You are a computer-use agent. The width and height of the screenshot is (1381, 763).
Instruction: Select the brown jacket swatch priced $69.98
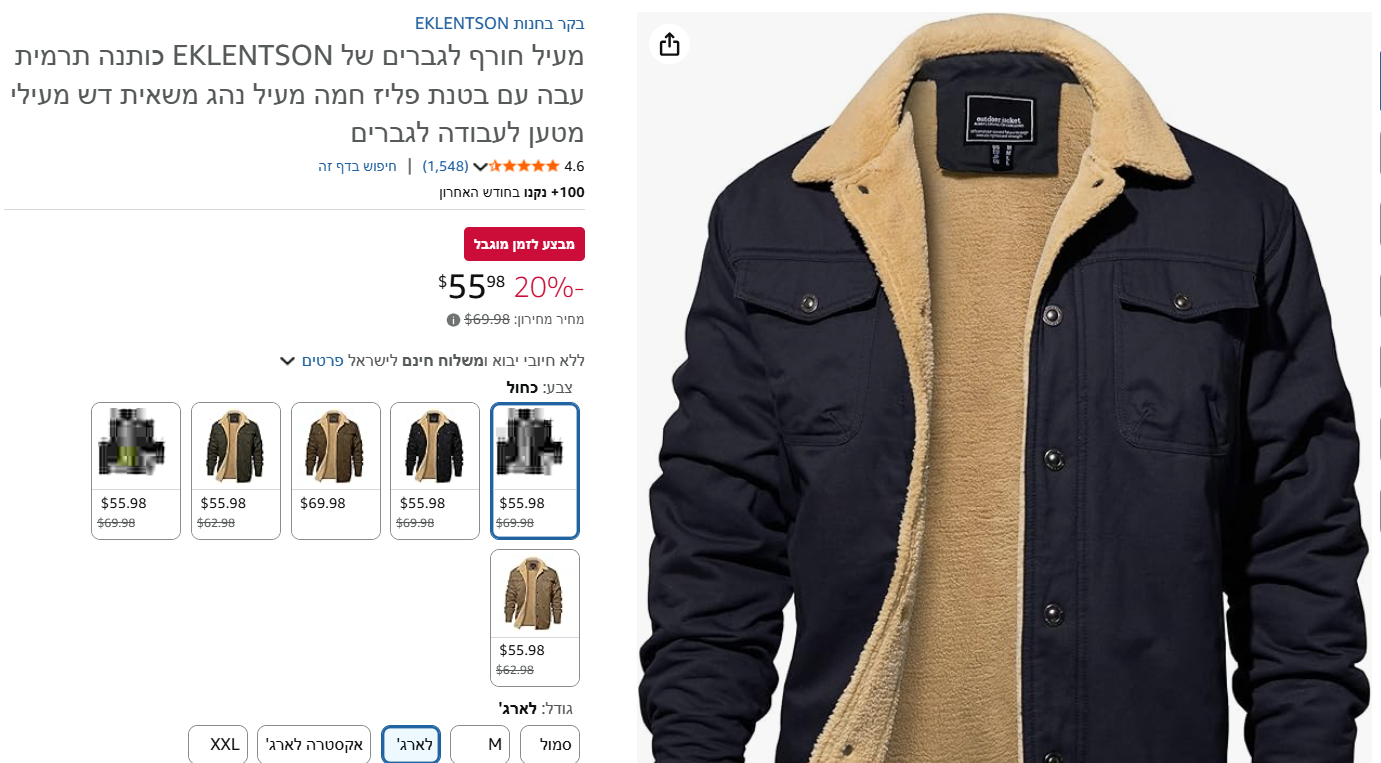[336, 471]
